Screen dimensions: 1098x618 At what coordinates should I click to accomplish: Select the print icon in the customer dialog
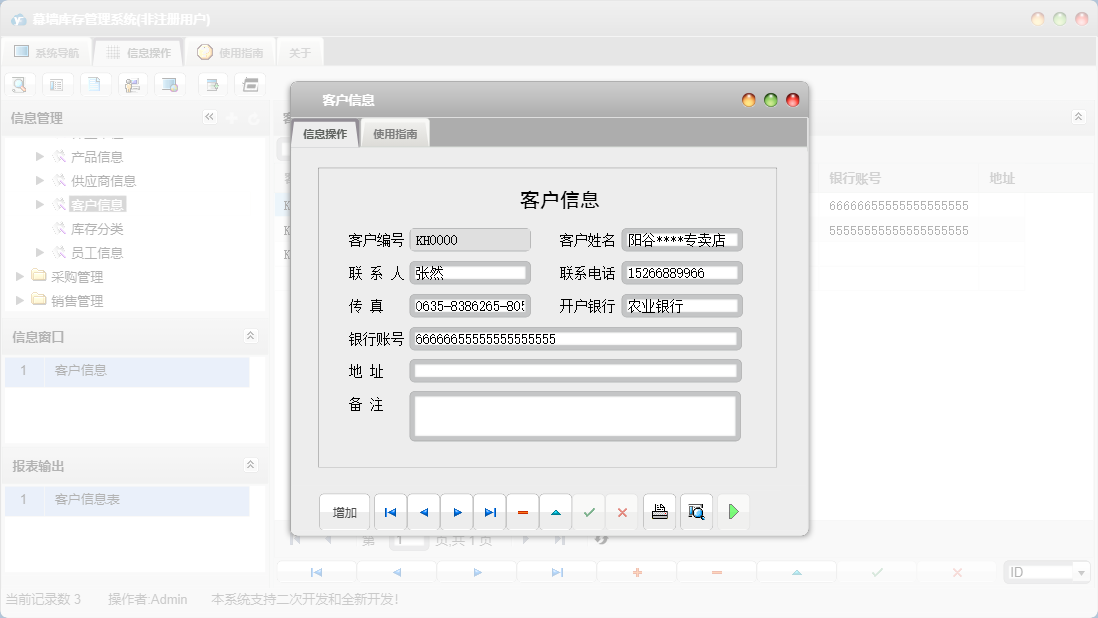click(x=659, y=511)
